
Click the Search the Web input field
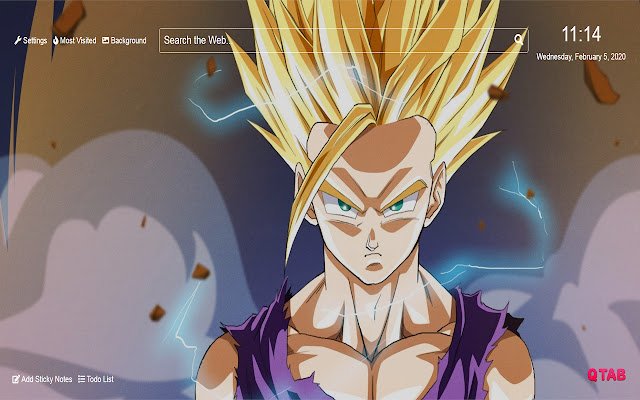tap(343, 40)
